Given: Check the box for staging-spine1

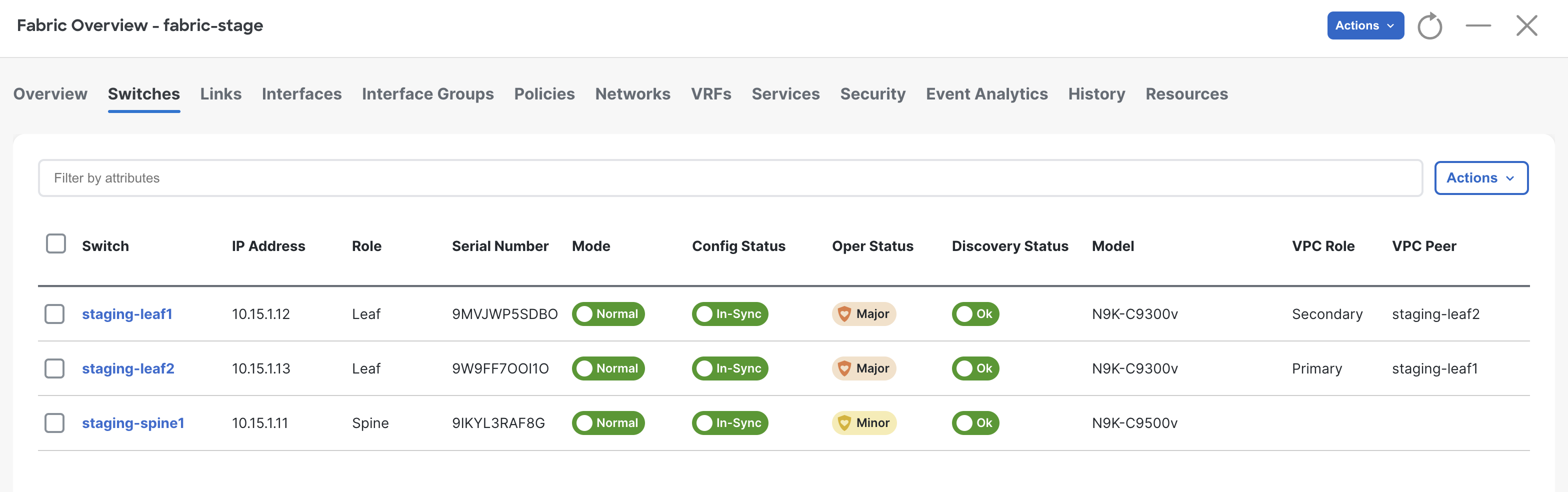Looking at the screenshot, I should coord(55,422).
